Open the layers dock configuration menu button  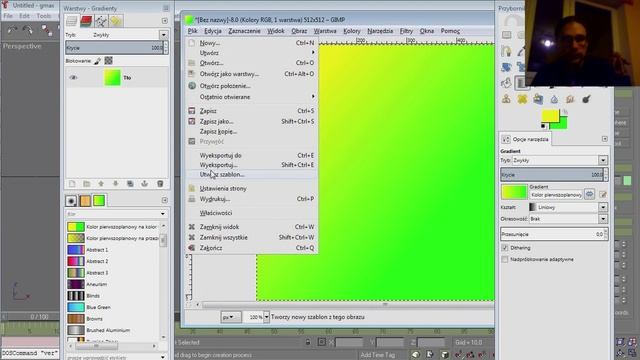[x=164, y=20]
